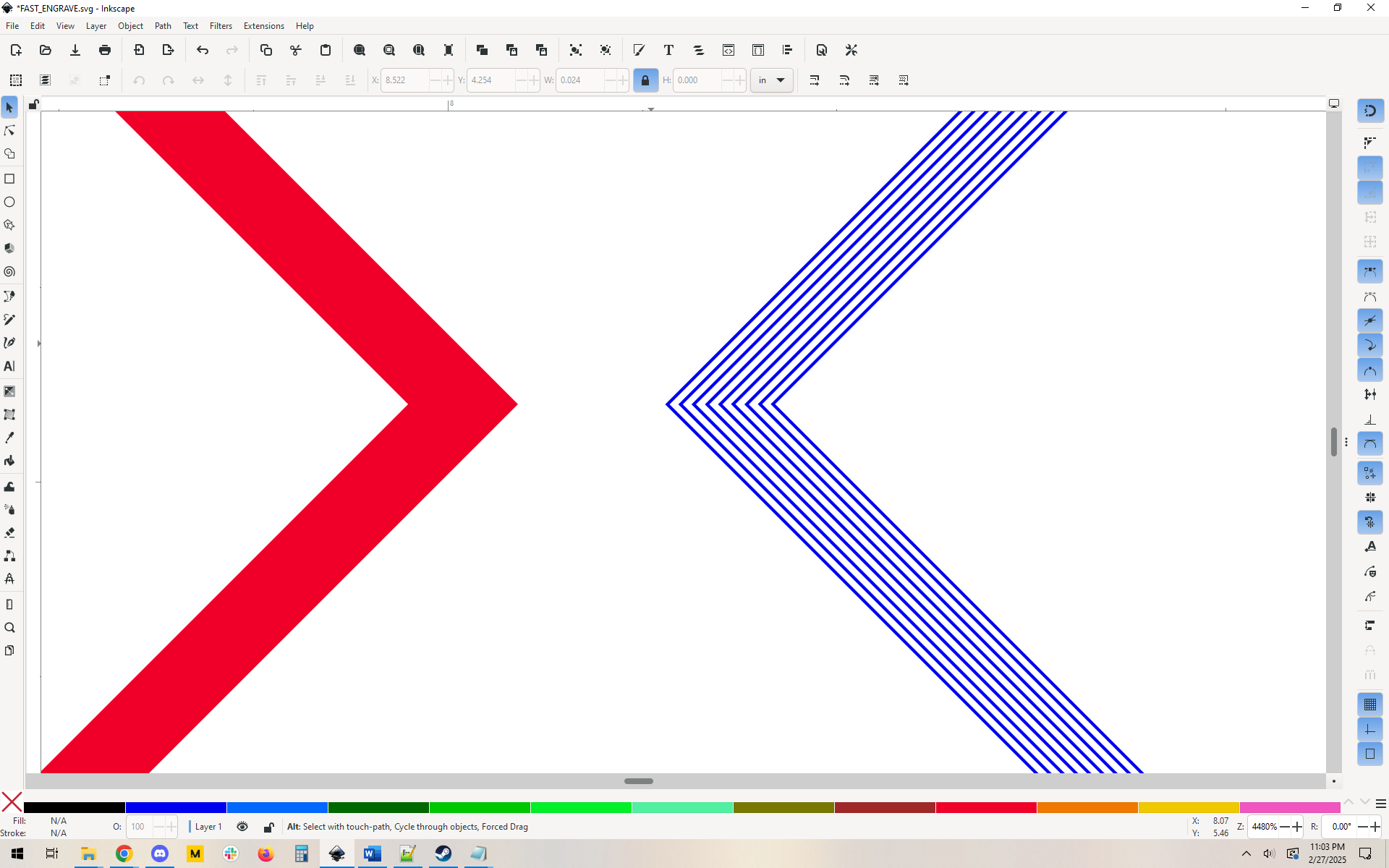Open the Path menu

[163, 25]
